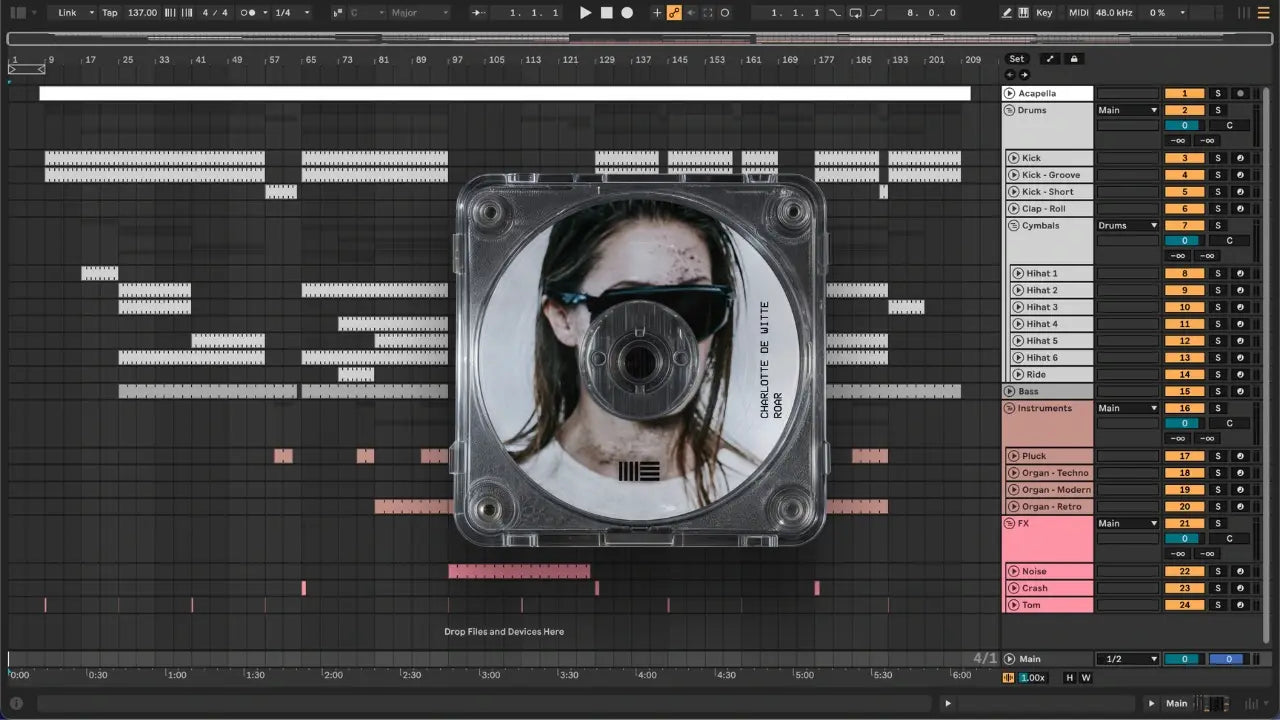Image resolution: width=1280 pixels, height=720 pixels.
Task: Click the Acapella track launch icon
Action: pyautogui.click(x=1009, y=93)
